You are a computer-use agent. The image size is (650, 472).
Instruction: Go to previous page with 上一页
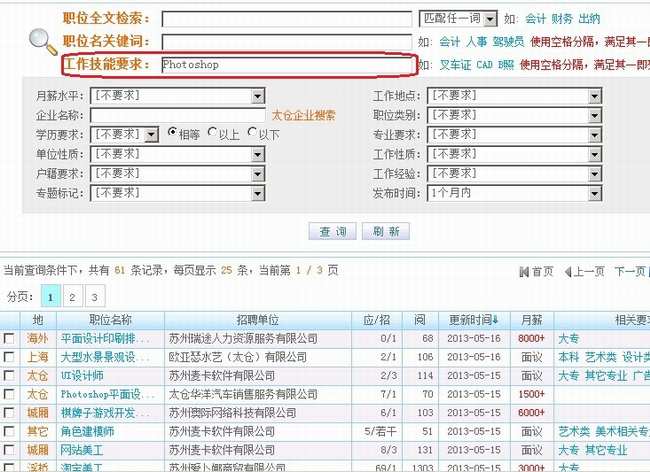[588, 271]
